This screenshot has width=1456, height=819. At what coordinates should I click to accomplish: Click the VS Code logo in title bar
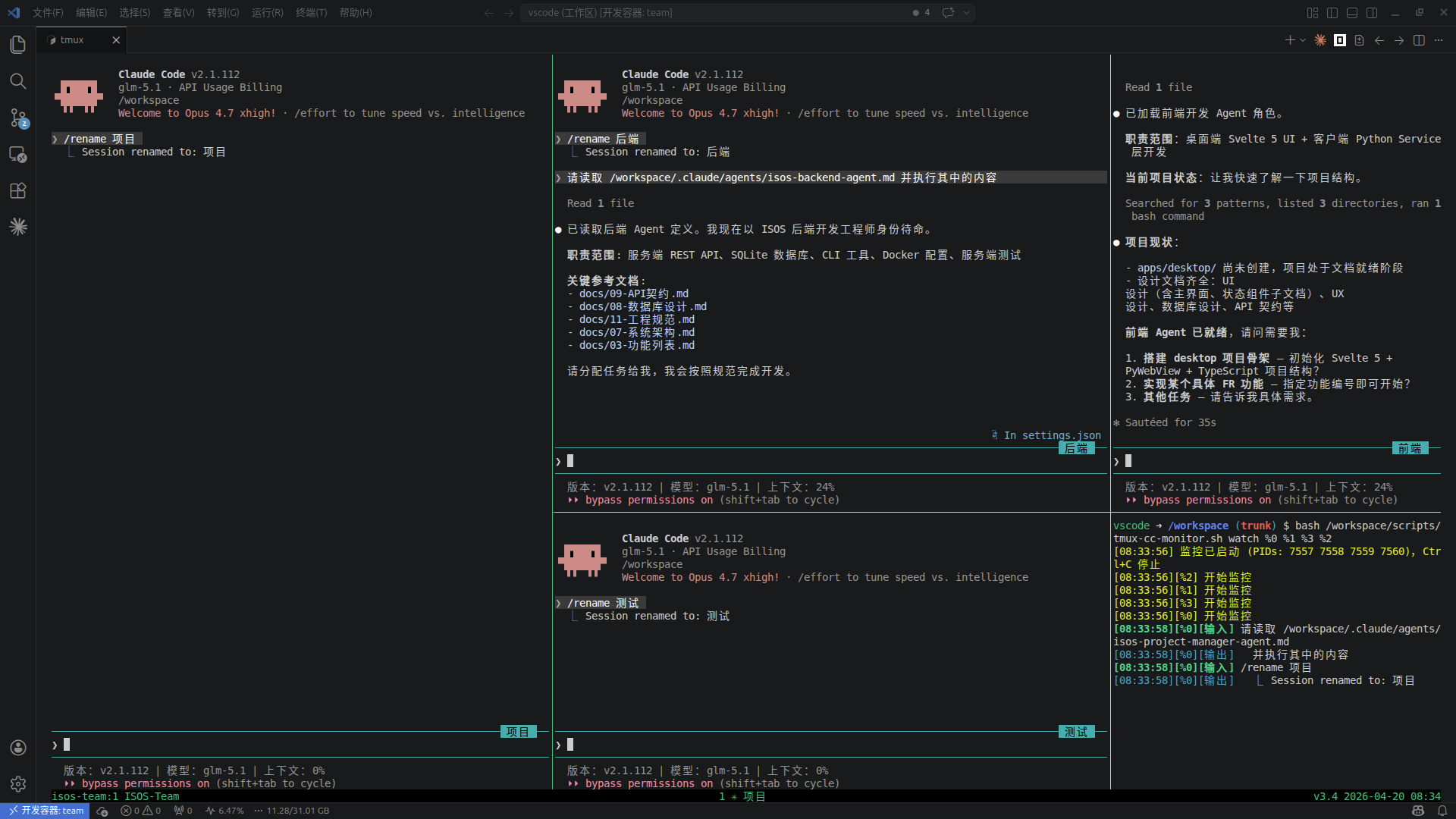(14, 13)
